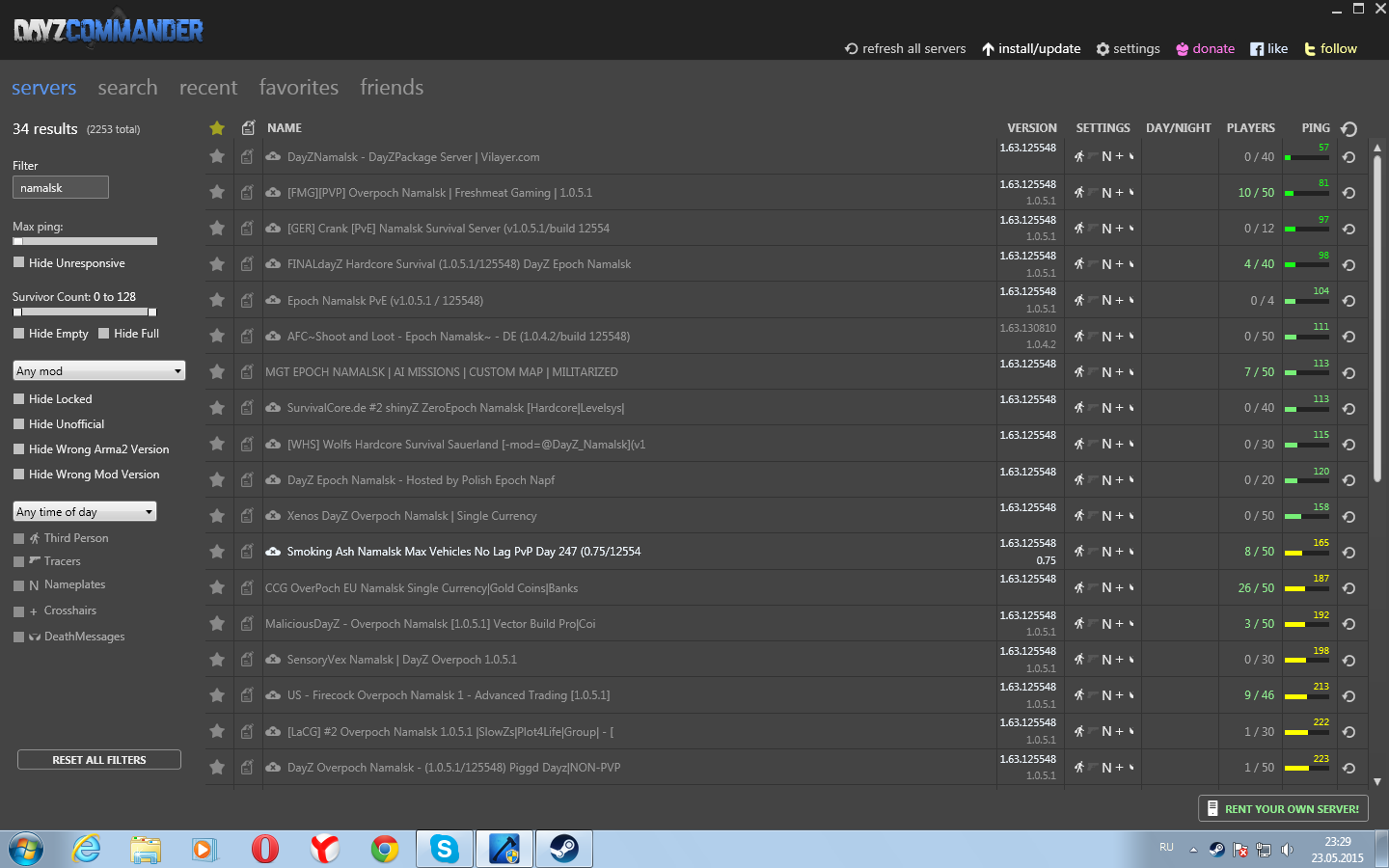Click the server list scrollbar down arrow
The width and height of the screenshot is (1389, 868).
[x=1377, y=781]
